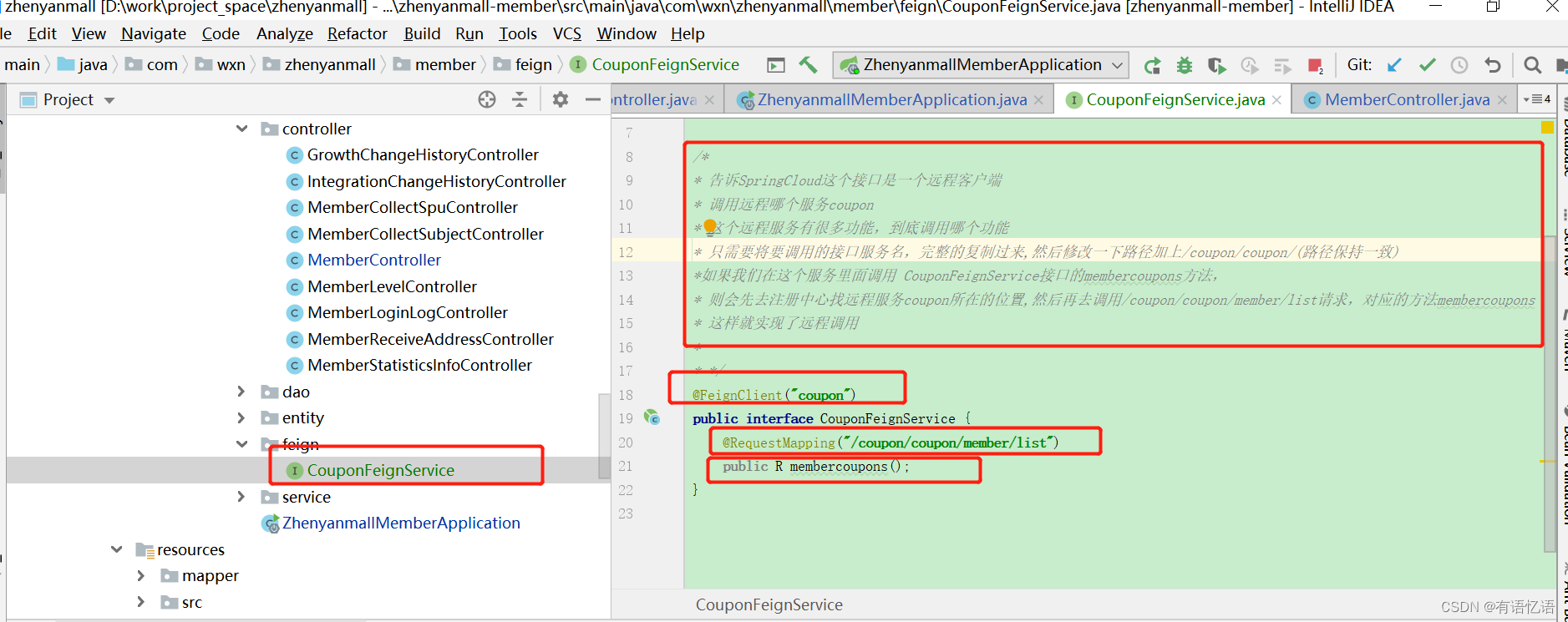Viewport: 1568px width, 622px height.
Task: Collapse the feign folder
Action: [x=242, y=444]
